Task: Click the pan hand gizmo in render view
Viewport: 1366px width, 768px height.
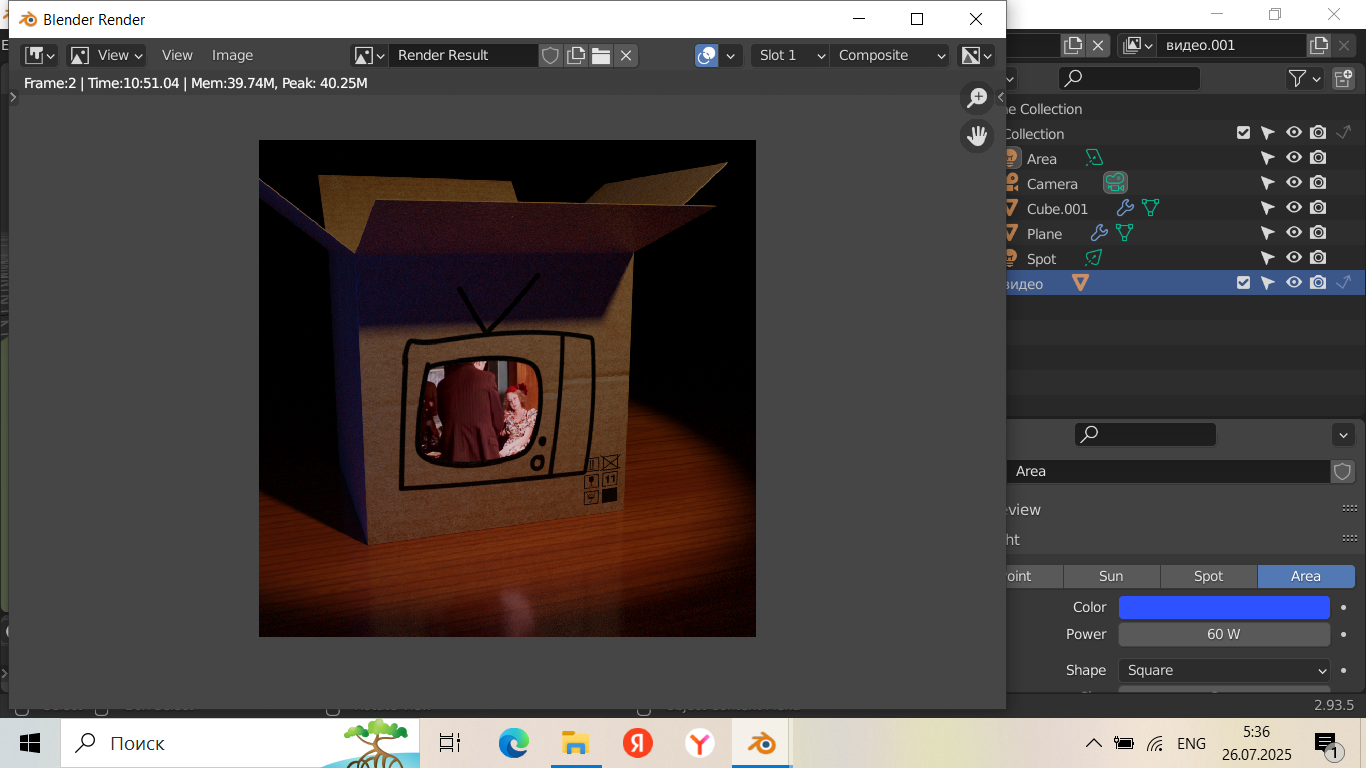Action: pyautogui.click(x=976, y=136)
